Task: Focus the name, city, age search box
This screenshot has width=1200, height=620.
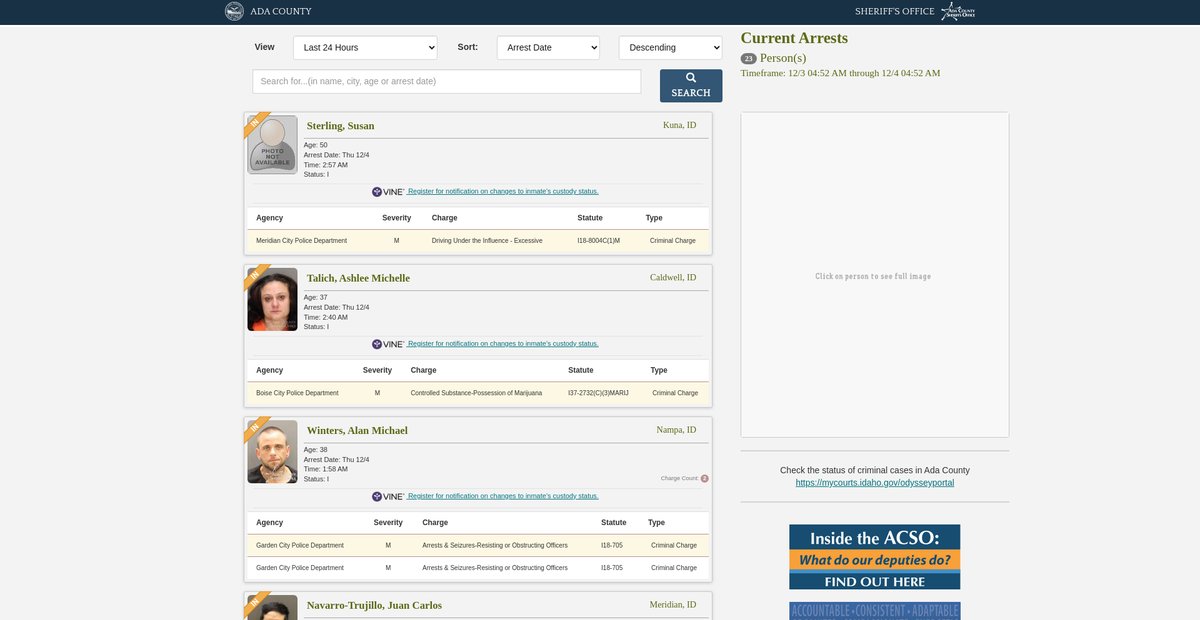Action: pyautogui.click(x=447, y=81)
